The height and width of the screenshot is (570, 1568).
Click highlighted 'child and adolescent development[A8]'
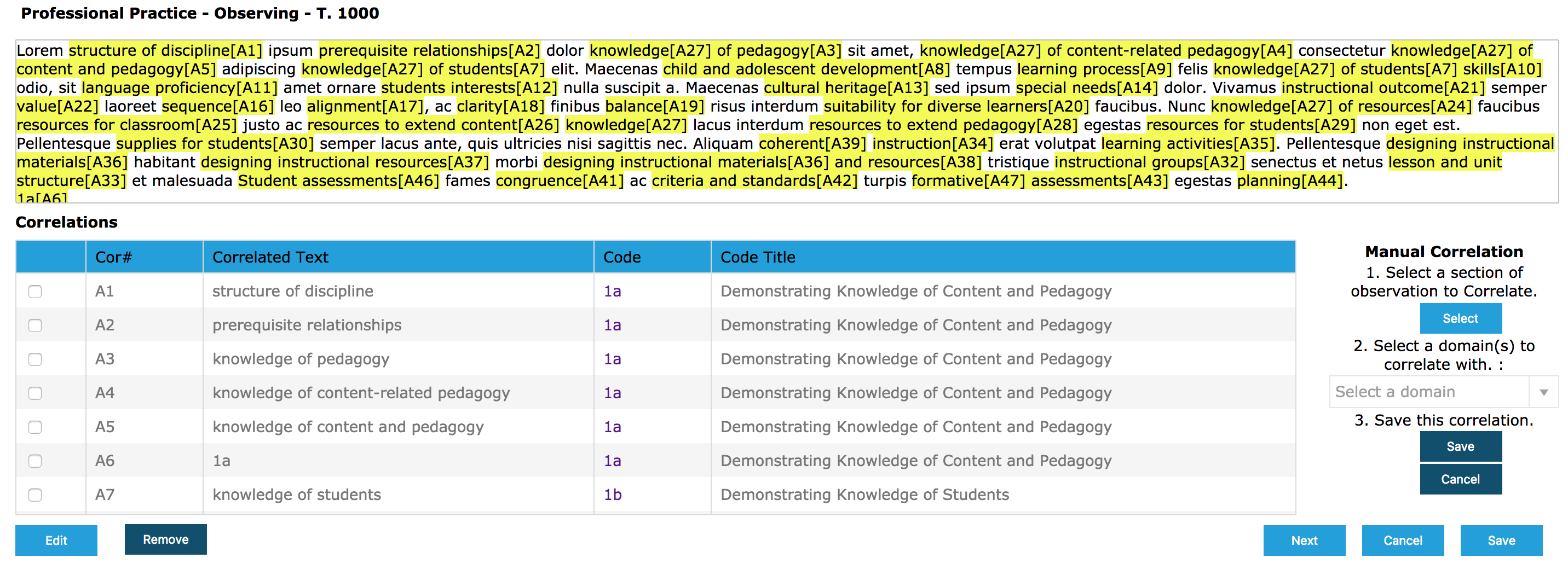coord(806,69)
